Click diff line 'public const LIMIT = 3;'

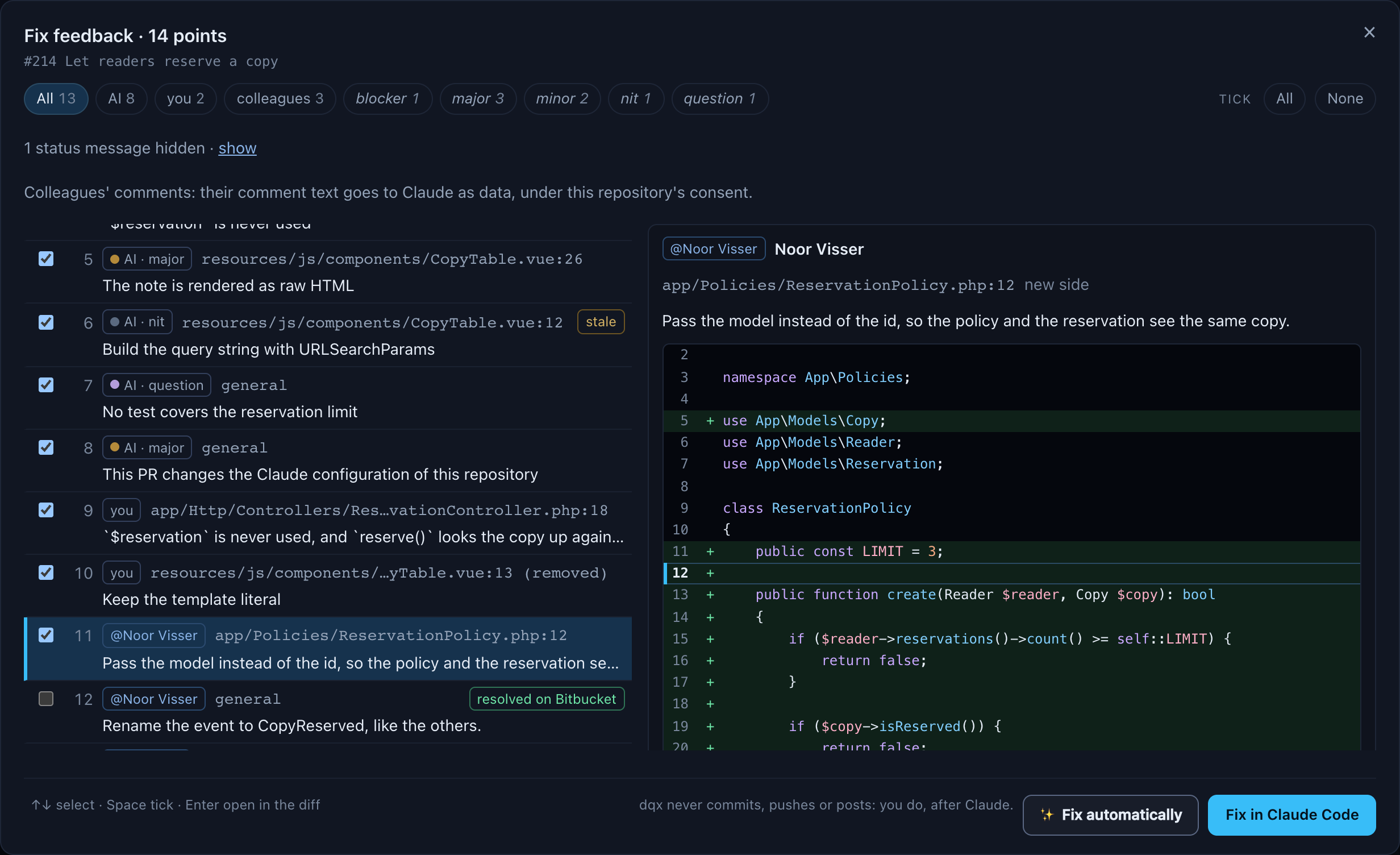click(1012, 551)
